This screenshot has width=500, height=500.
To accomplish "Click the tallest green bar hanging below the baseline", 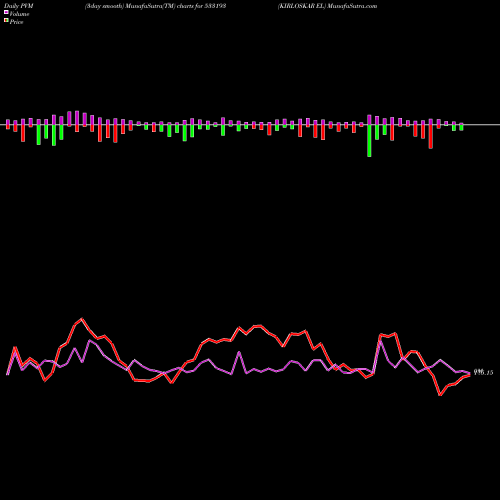I will [x=369, y=141].
